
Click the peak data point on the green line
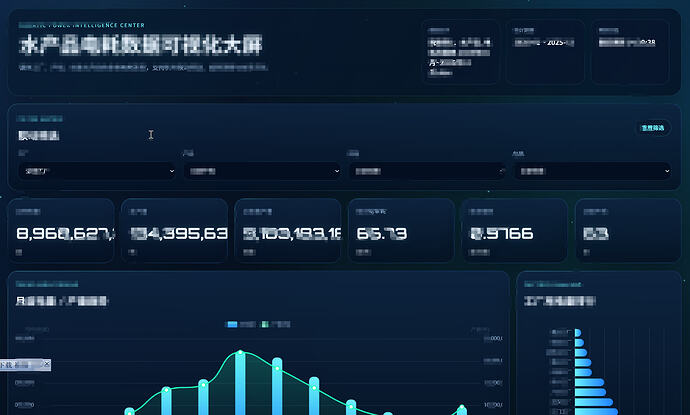[x=240, y=352]
